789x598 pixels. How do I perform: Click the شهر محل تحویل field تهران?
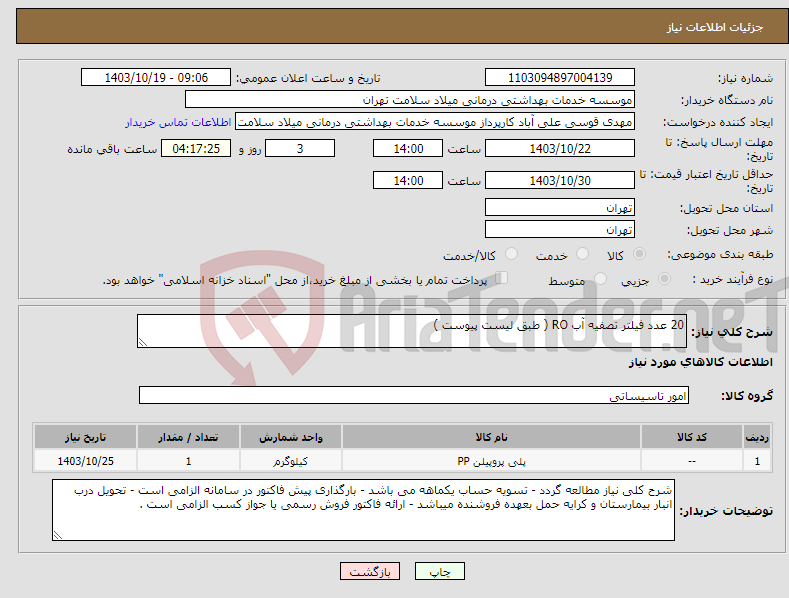point(560,230)
